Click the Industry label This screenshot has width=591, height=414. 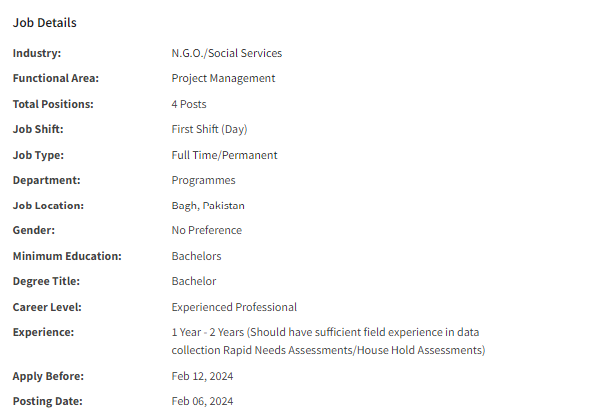click(x=37, y=53)
